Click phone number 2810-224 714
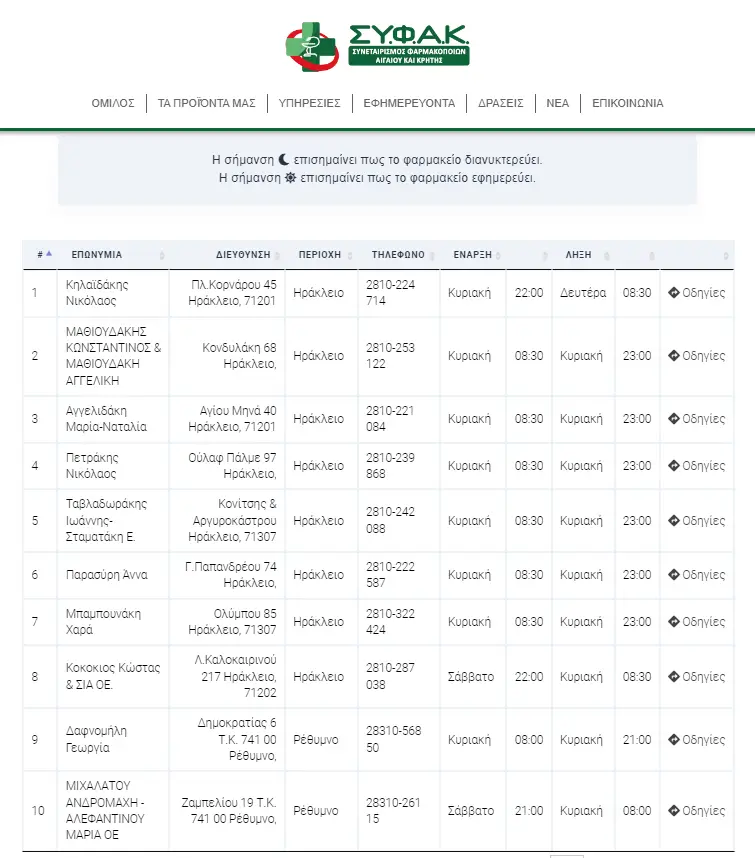This screenshot has width=755, height=858. coord(390,293)
